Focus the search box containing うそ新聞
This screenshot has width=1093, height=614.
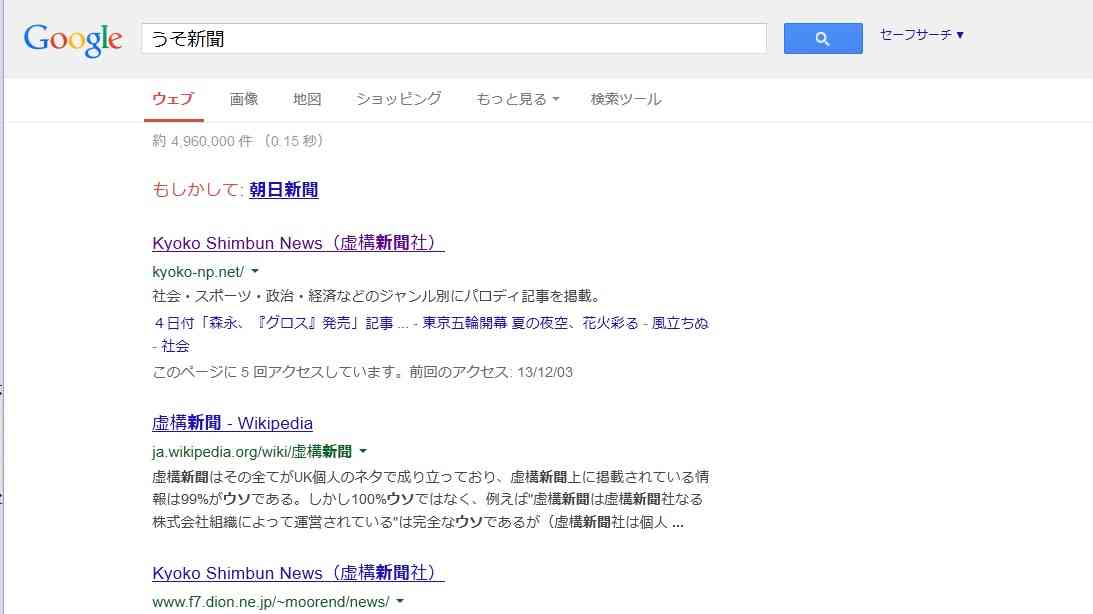click(454, 38)
